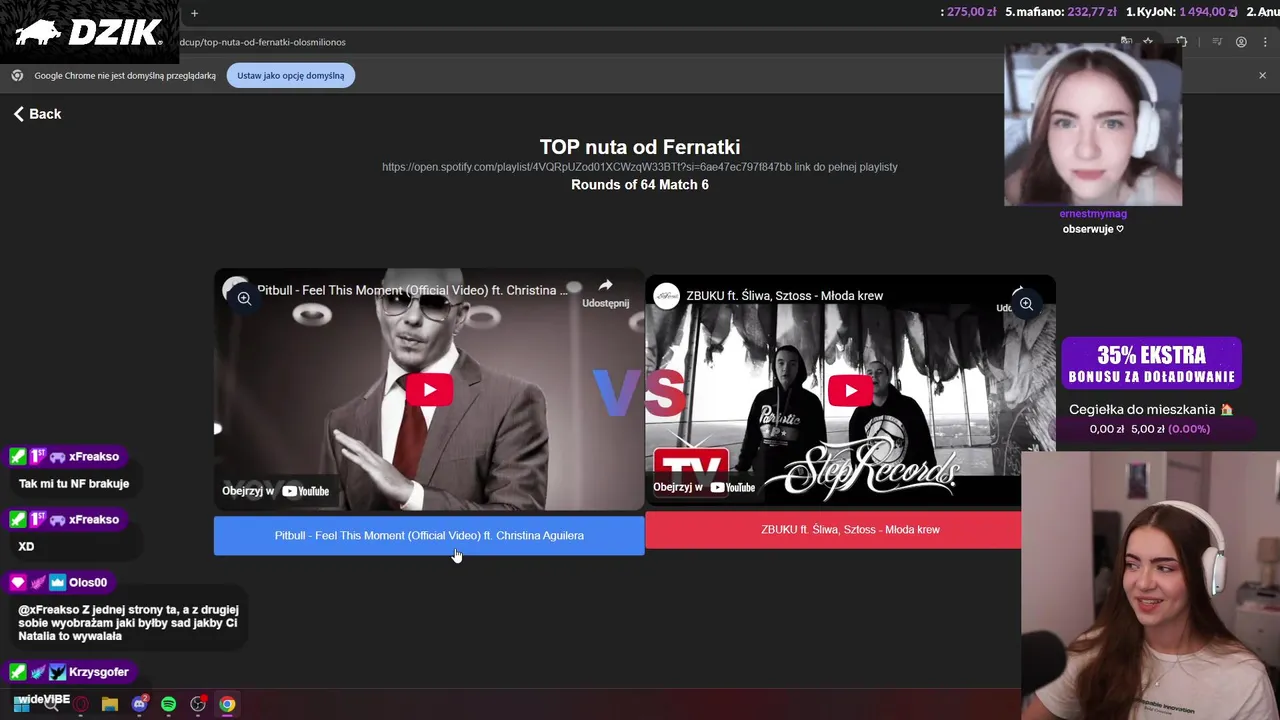
Task: Open Discord from the taskbar
Action: click(140, 704)
